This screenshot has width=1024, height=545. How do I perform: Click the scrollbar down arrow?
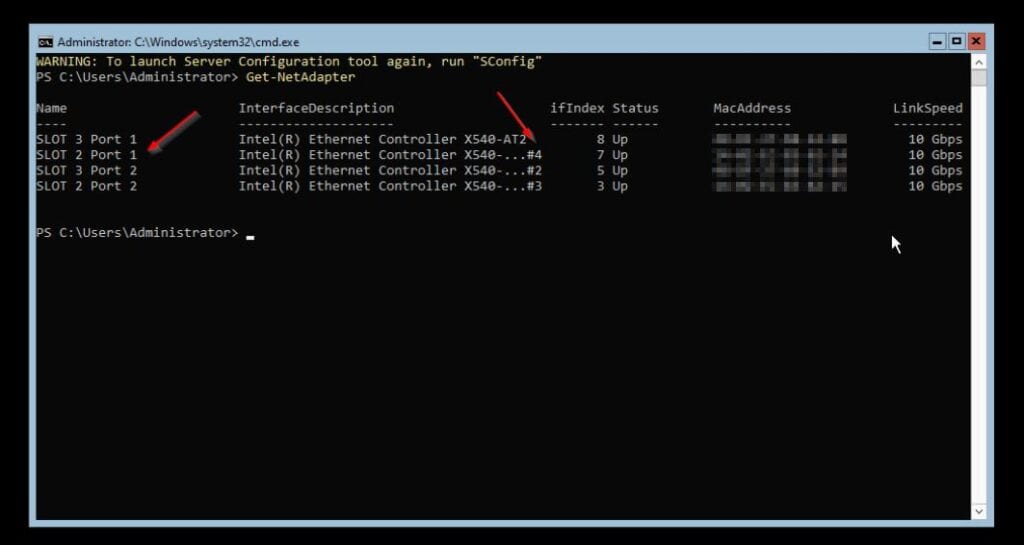[x=978, y=512]
